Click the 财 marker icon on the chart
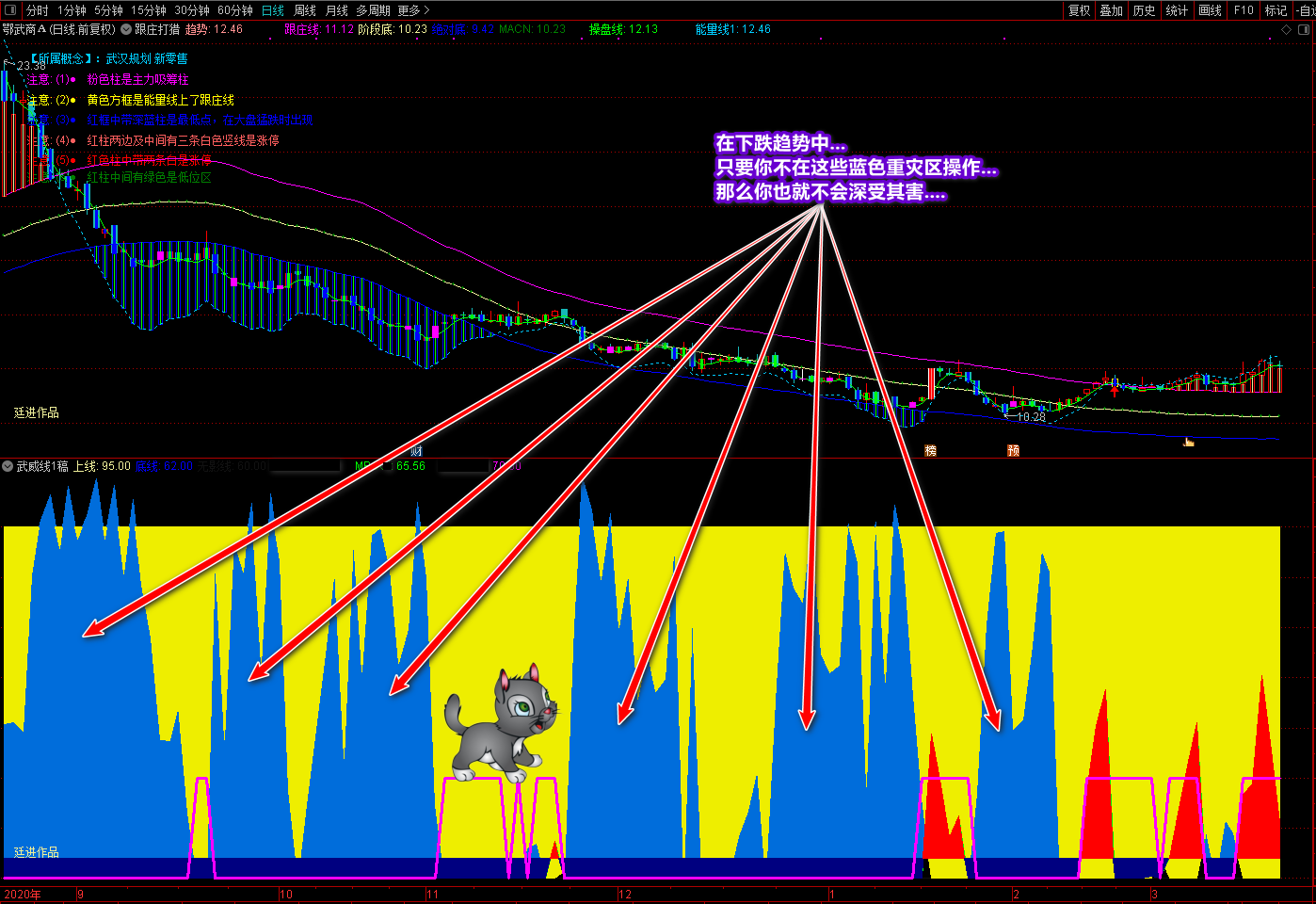Screen dimensions: 1316x904 click(x=416, y=451)
